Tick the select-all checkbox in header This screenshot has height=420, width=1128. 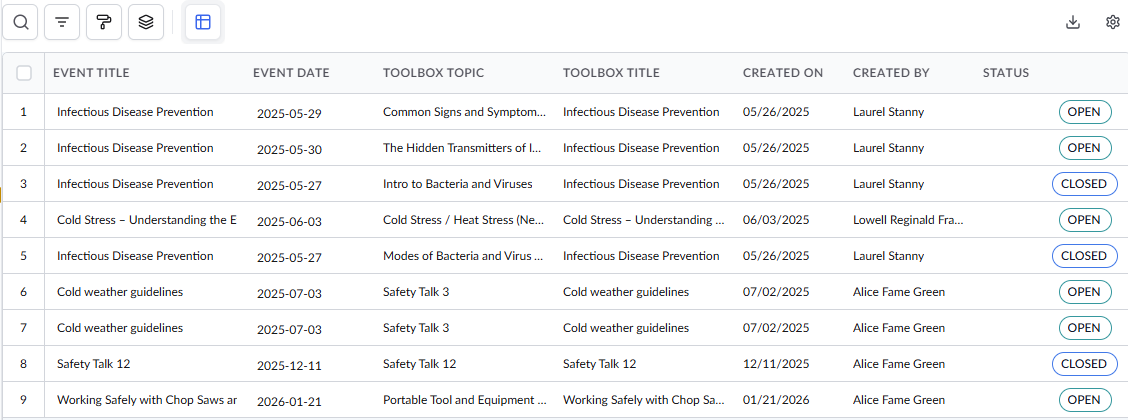click(24, 73)
